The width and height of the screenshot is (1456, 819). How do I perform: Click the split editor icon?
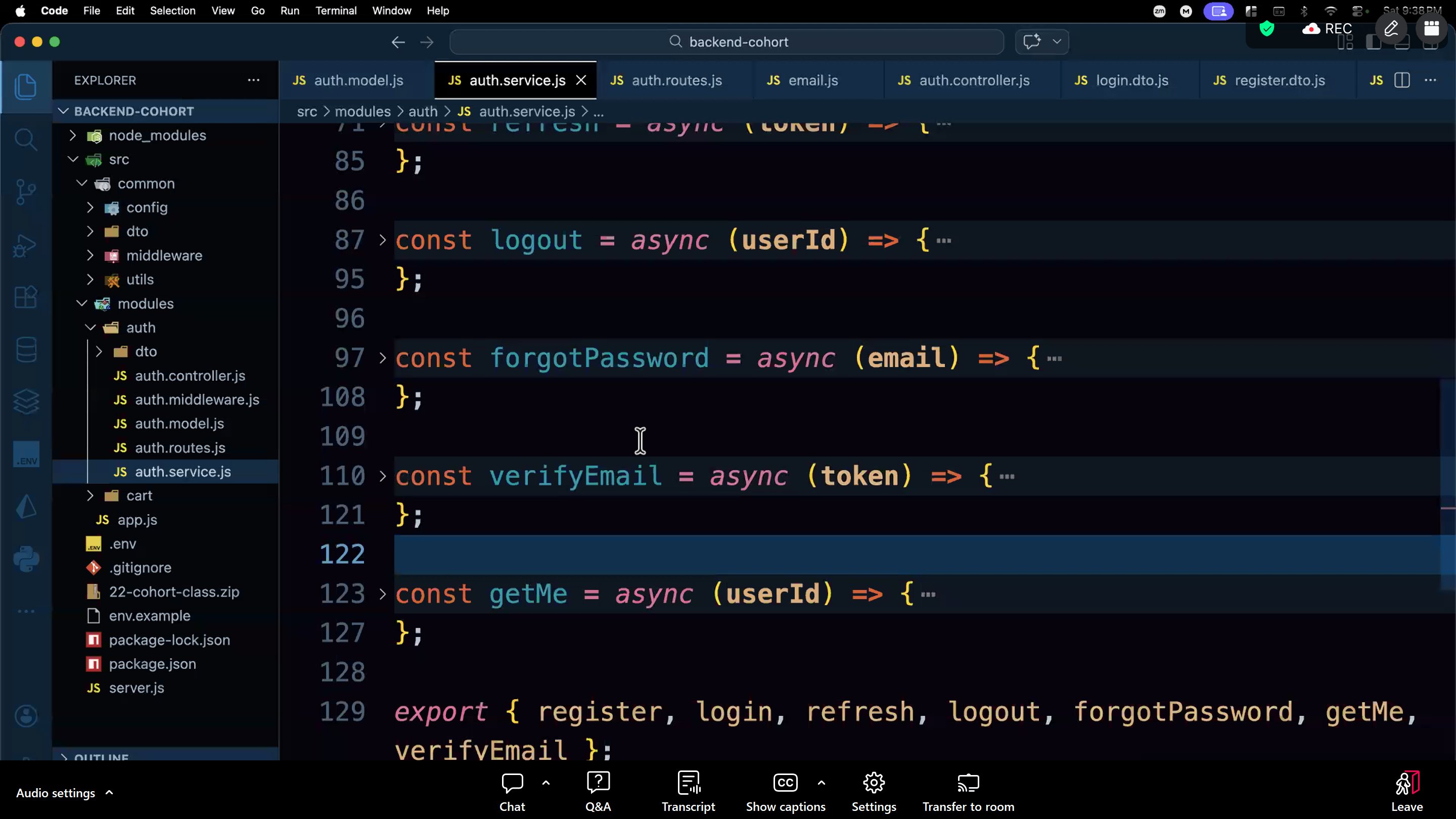coord(1402,80)
